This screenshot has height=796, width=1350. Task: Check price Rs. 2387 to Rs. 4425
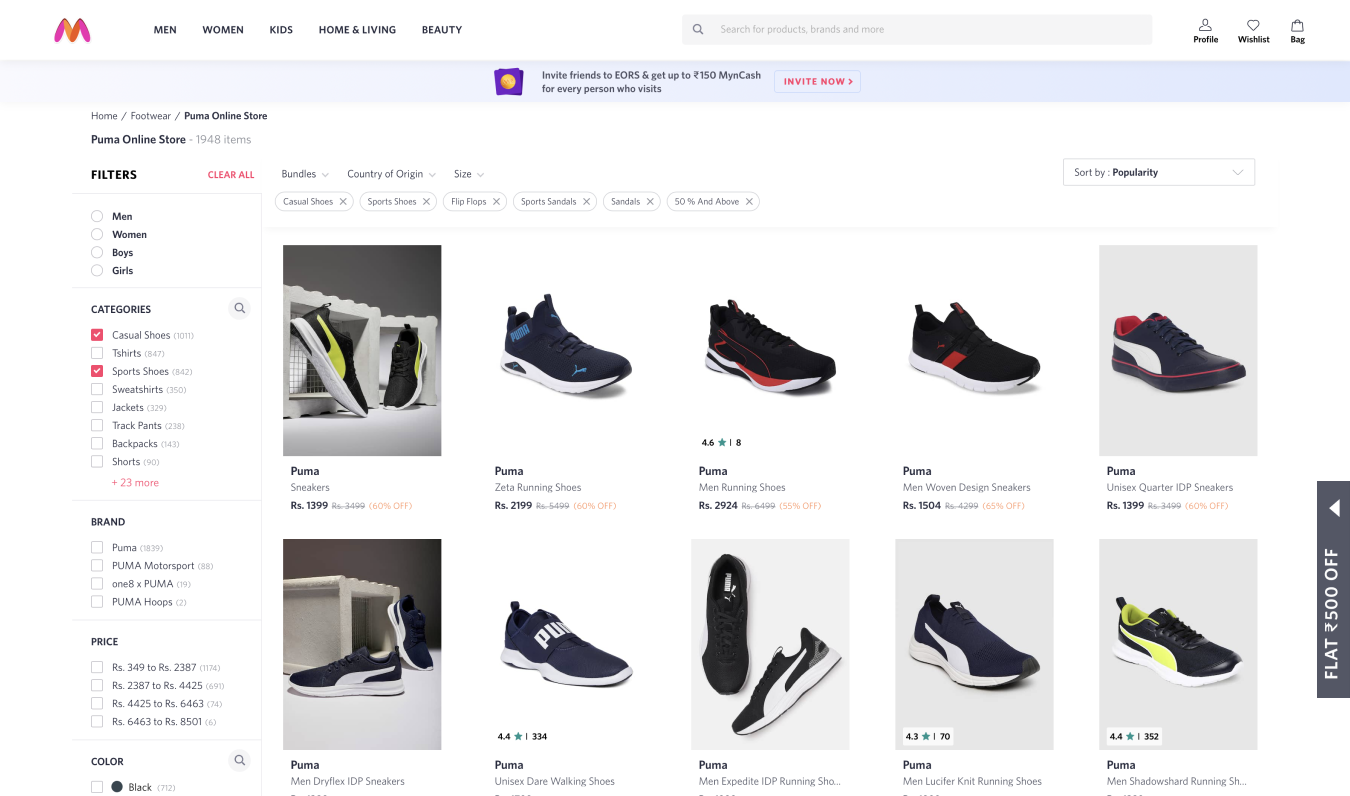click(x=97, y=685)
